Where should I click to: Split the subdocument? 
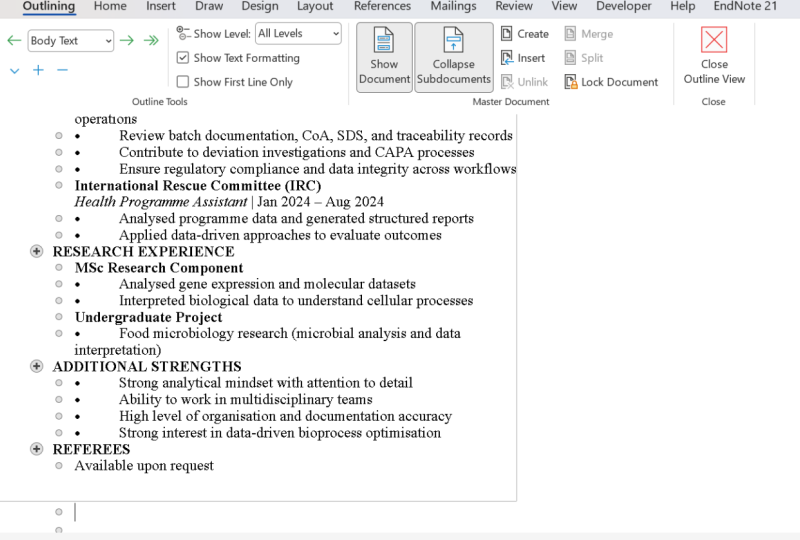pyautogui.click(x=584, y=58)
